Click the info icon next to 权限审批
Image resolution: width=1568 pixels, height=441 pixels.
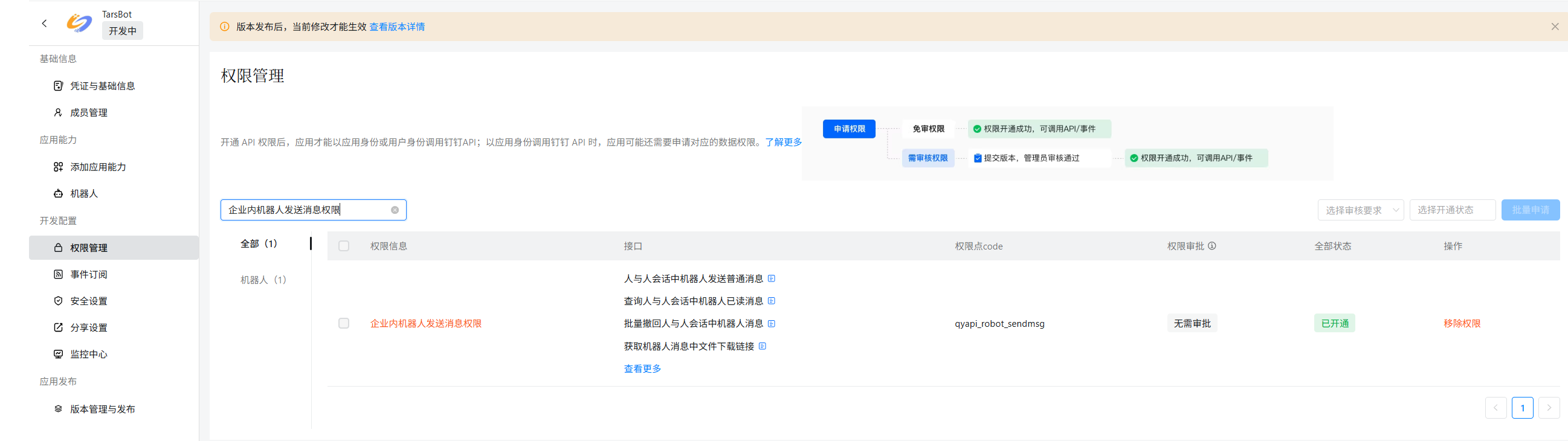pyautogui.click(x=1212, y=246)
